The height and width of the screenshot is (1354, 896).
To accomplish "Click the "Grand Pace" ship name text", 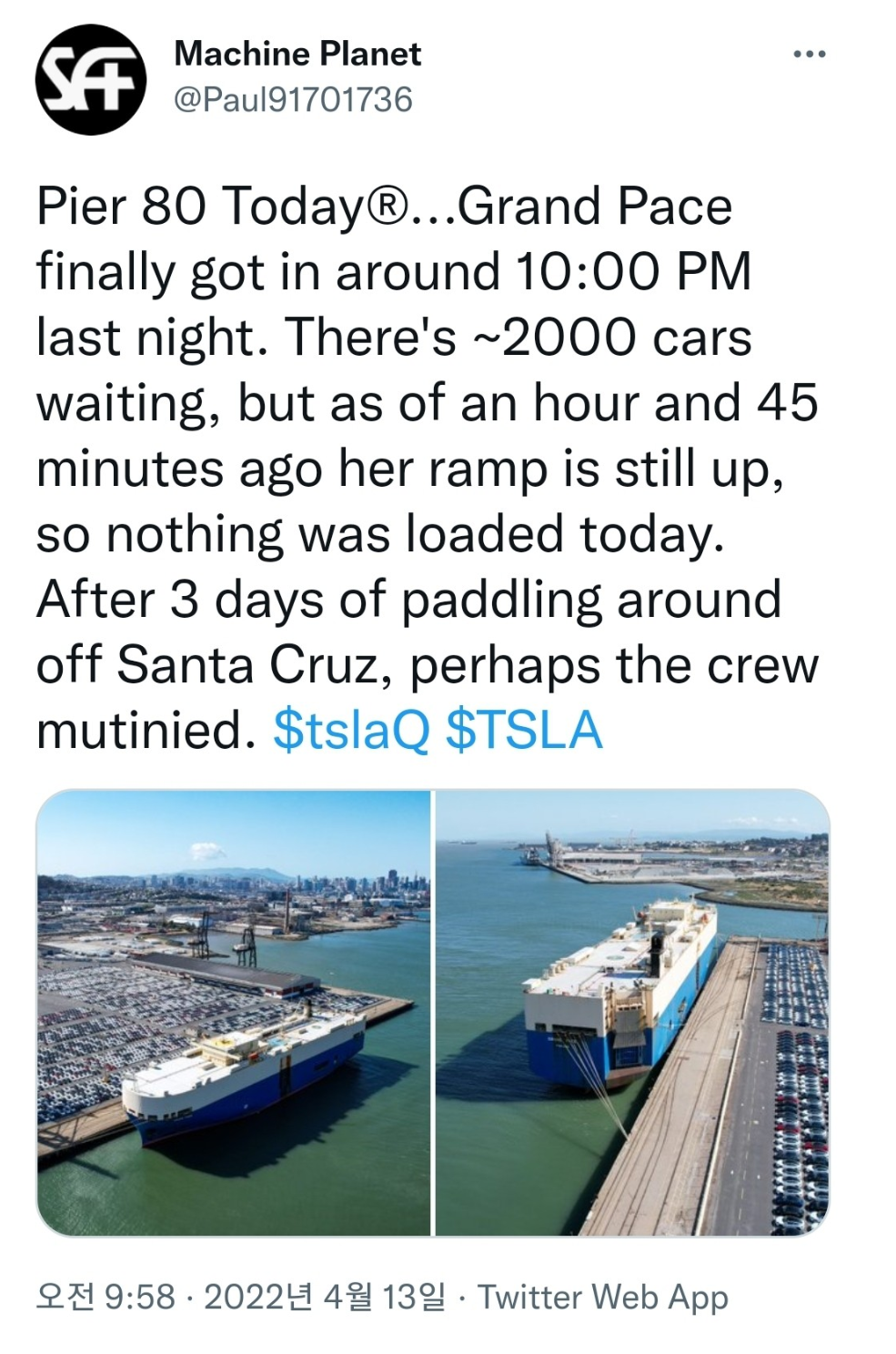I will (x=595, y=206).
